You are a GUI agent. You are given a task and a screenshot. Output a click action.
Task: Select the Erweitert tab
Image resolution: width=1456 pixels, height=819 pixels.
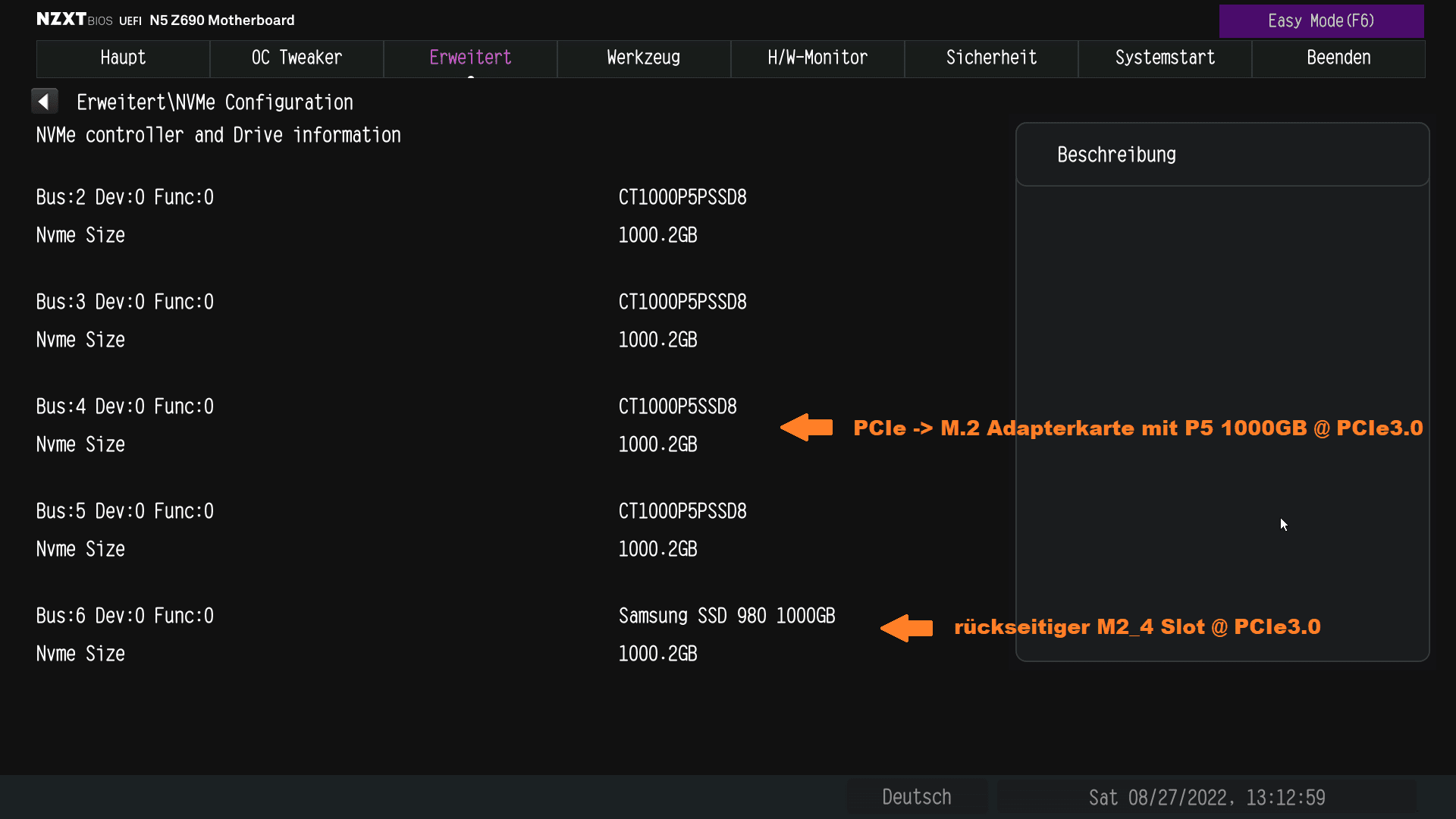470,58
